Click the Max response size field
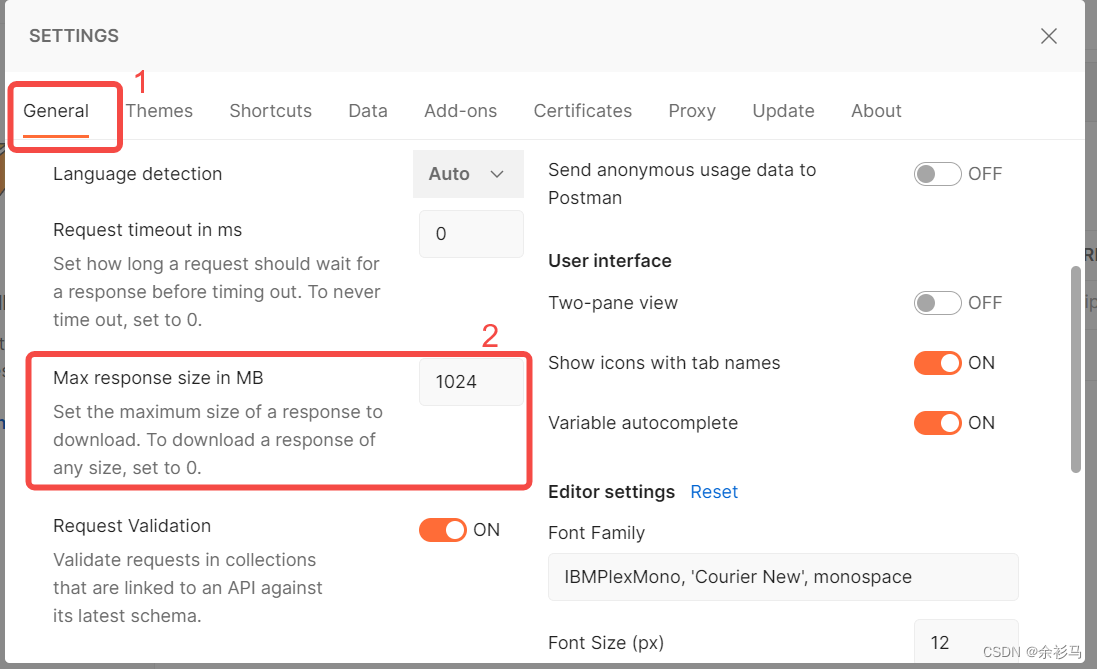The height and width of the screenshot is (669, 1097). tap(471, 381)
